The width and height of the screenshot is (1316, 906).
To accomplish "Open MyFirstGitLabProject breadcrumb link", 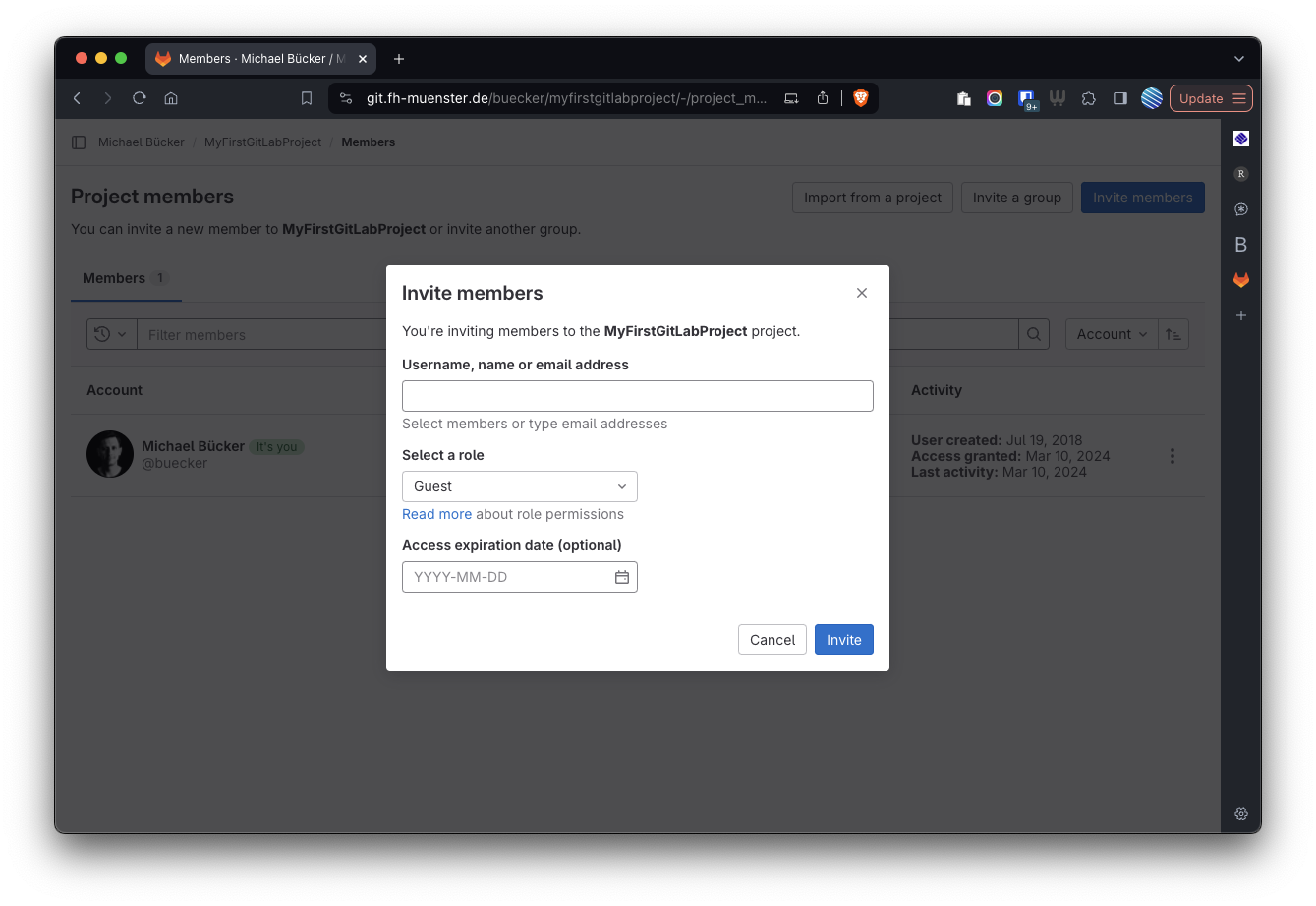I will click(262, 142).
